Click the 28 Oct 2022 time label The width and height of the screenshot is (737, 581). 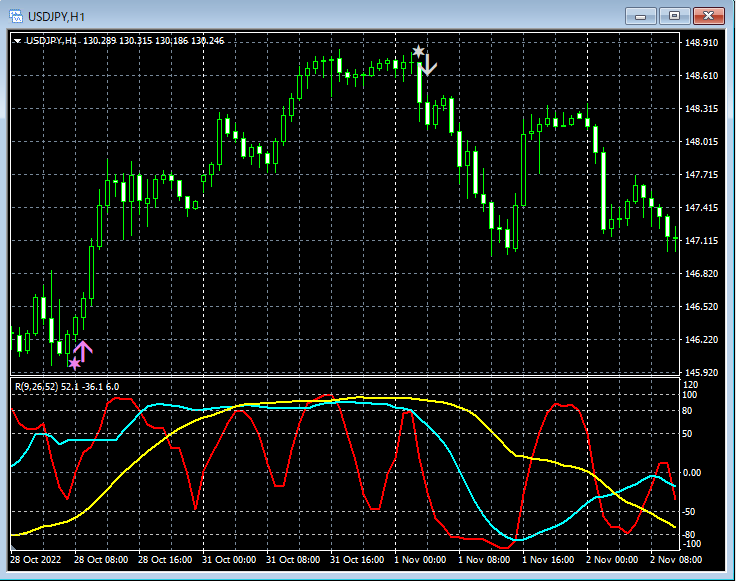(x=36, y=560)
